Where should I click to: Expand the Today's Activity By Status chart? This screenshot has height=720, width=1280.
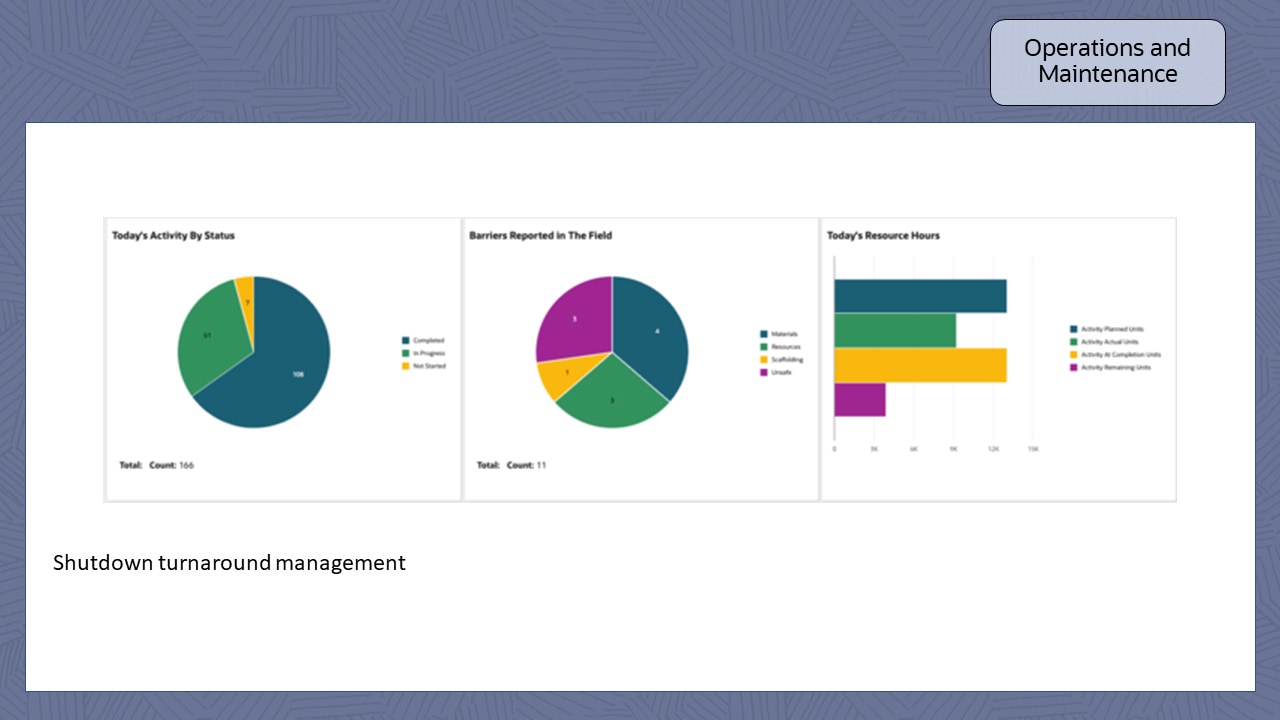(x=172, y=235)
